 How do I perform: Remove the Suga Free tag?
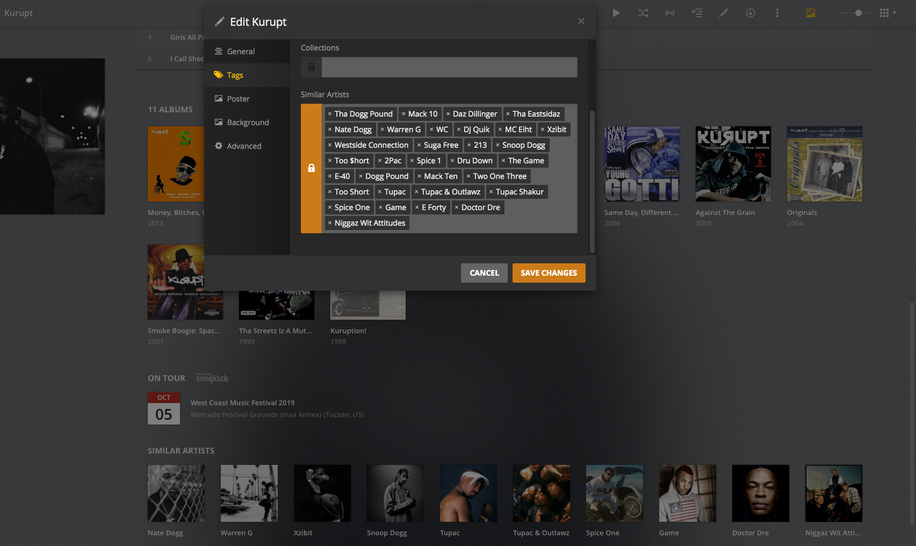coord(419,145)
